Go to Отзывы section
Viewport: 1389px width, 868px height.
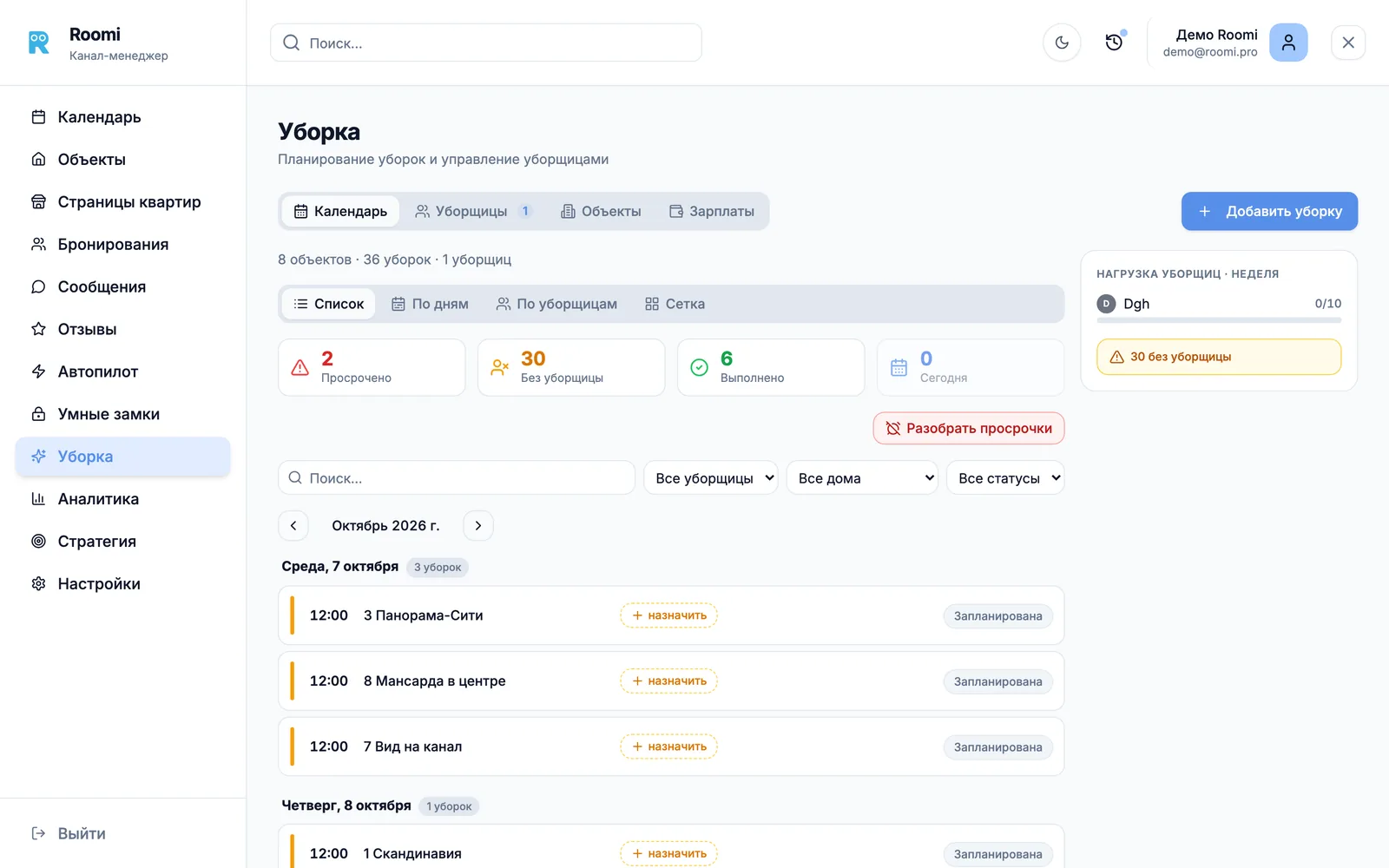(x=122, y=330)
